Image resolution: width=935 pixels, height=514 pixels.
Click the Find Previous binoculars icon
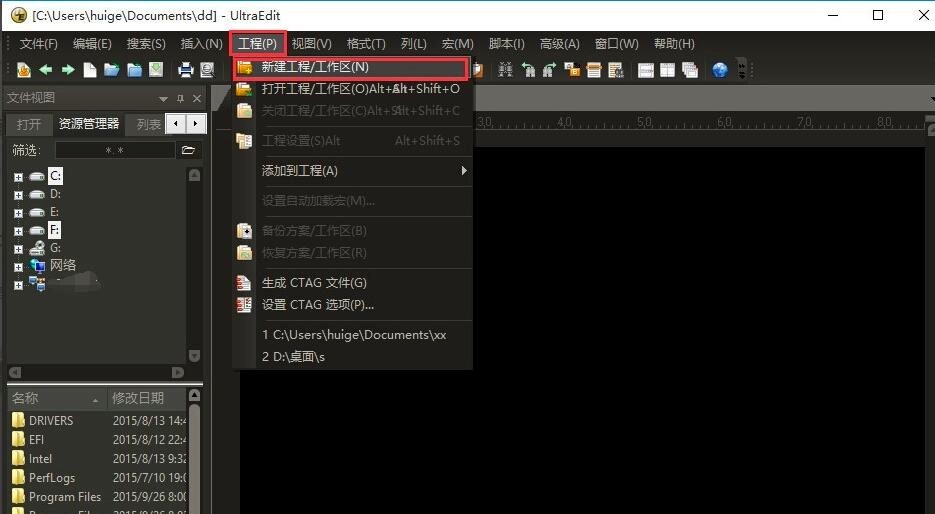[x=528, y=70]
